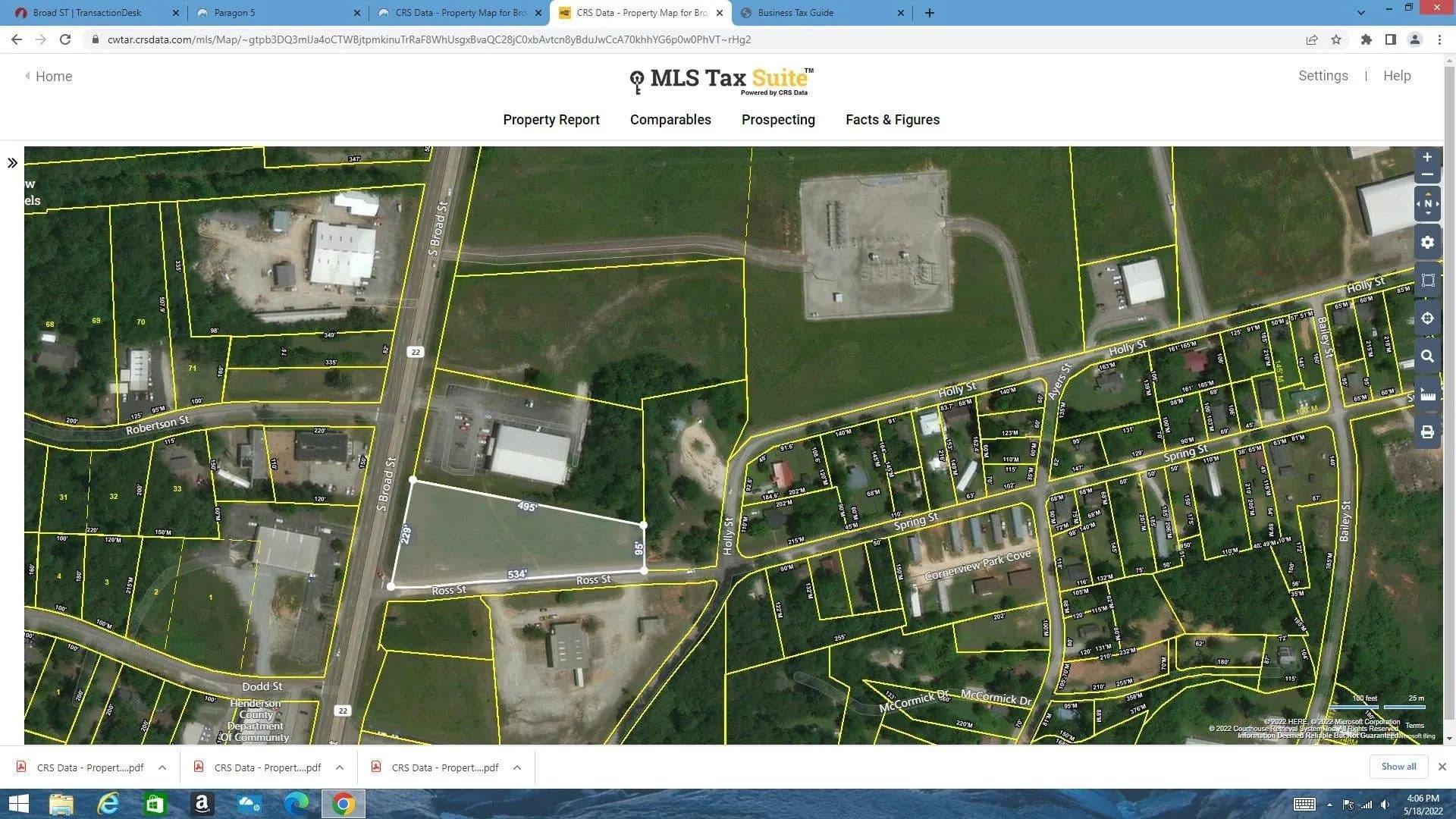Open Microsoft Edge from taskbar
The width and height of the screenshot is (1456, 819).
[x=296, y=803]
